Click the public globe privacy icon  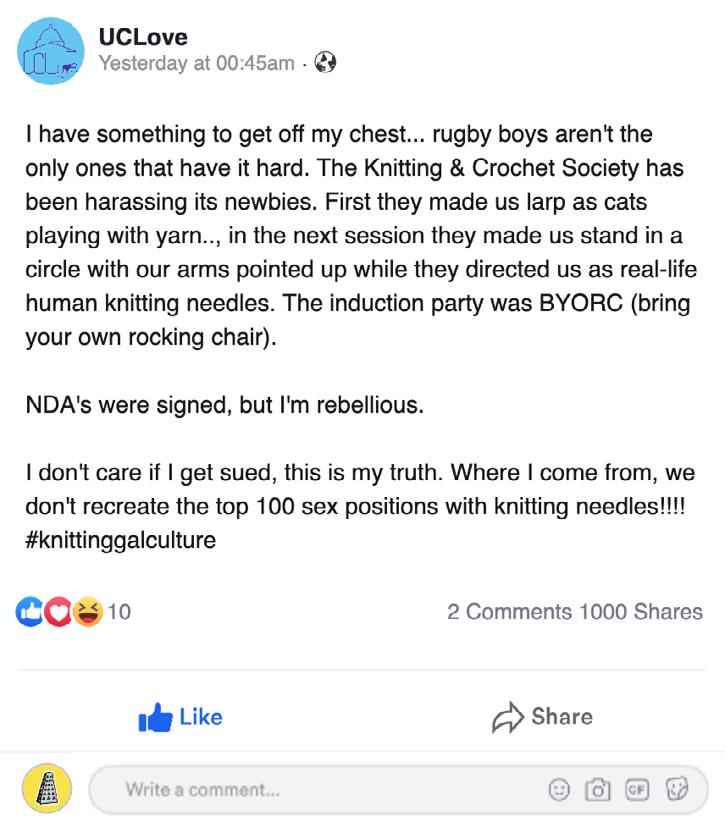point(325,63)
